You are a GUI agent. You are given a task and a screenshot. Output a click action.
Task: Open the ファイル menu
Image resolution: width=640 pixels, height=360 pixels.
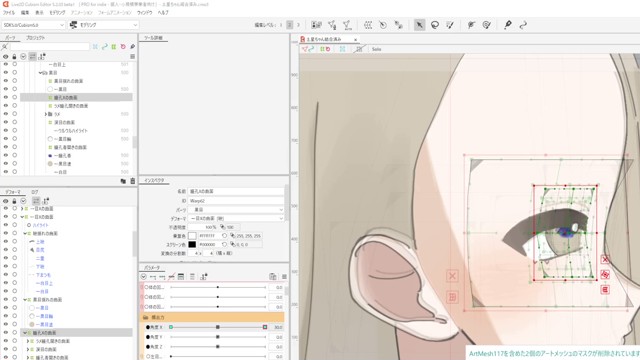click(9, 13)
